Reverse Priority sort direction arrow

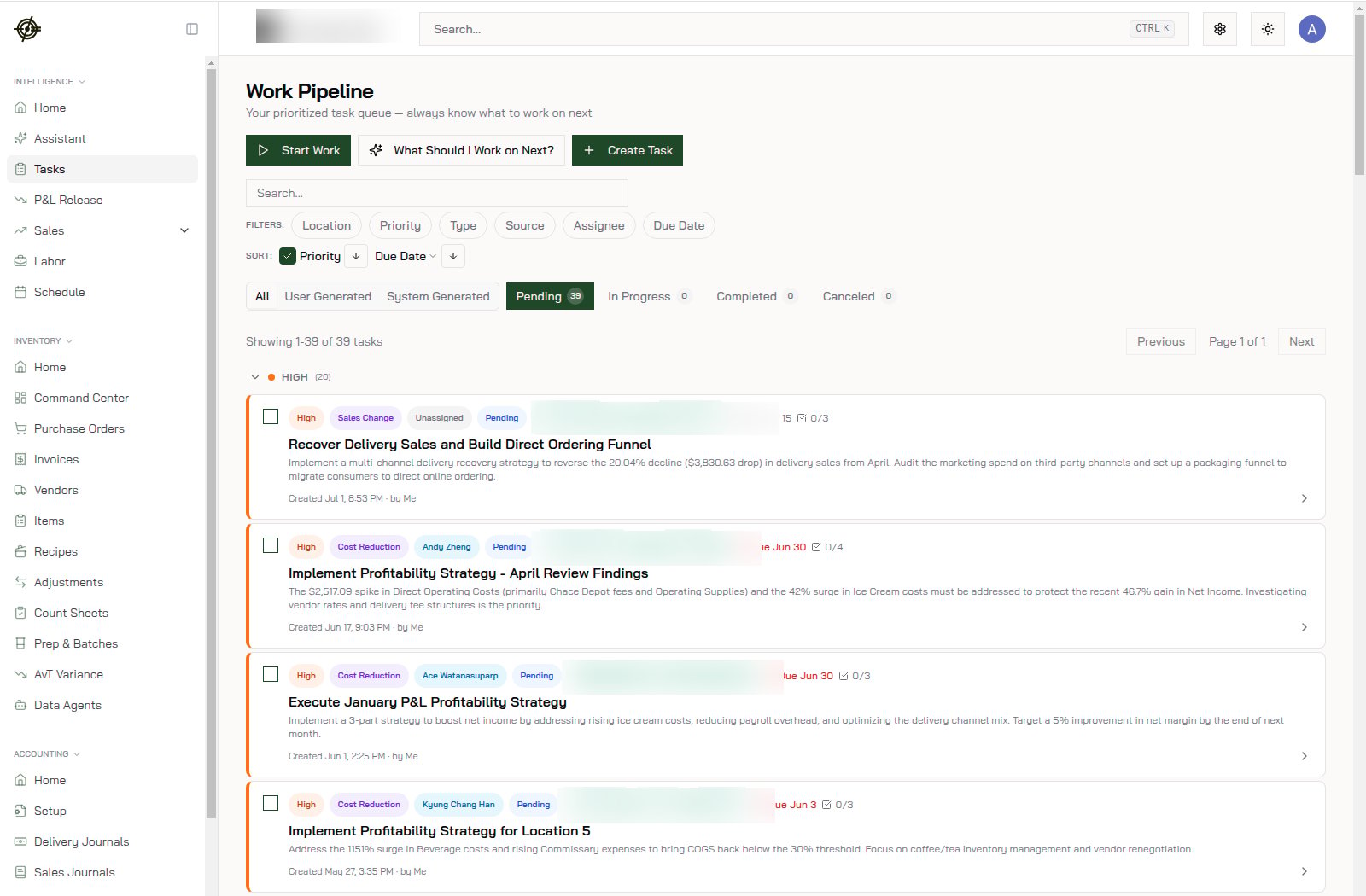(x=356, y=256)
